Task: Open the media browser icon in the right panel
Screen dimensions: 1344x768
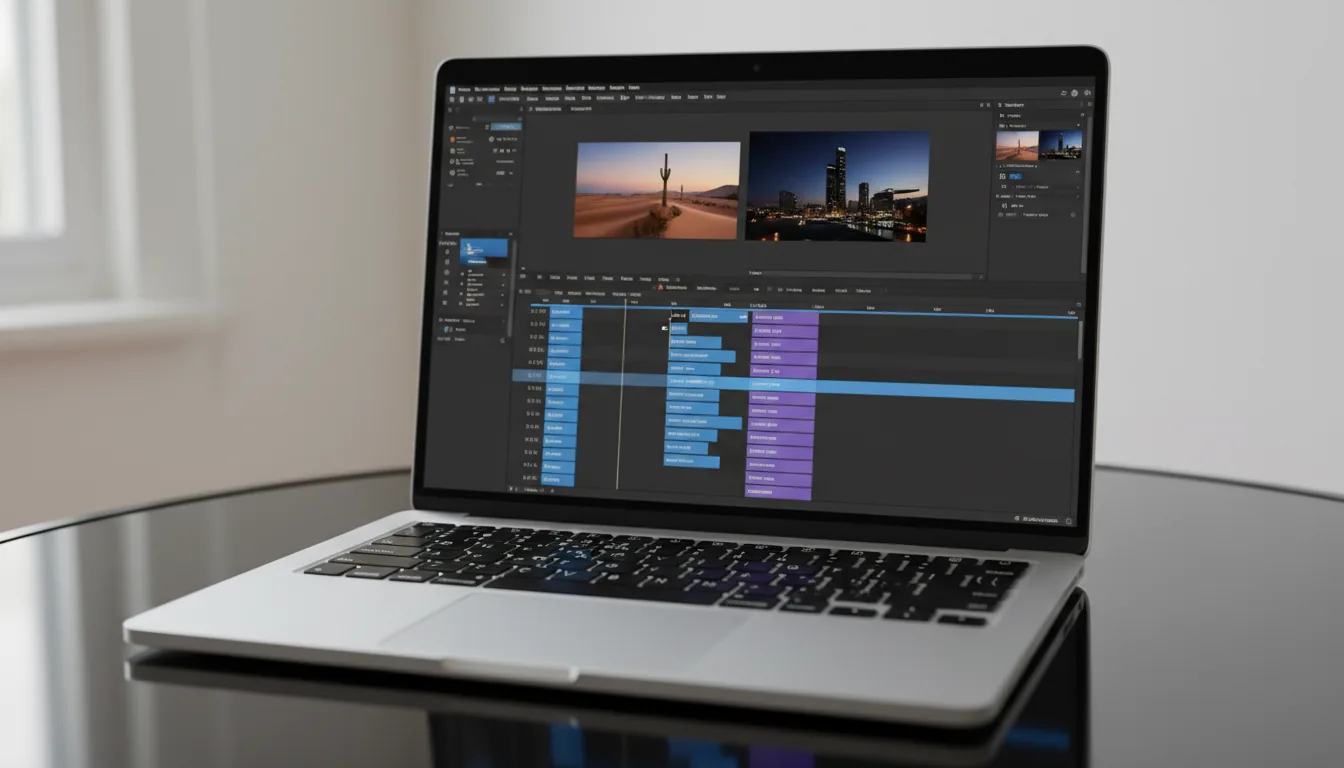Action: point(1002,115)
